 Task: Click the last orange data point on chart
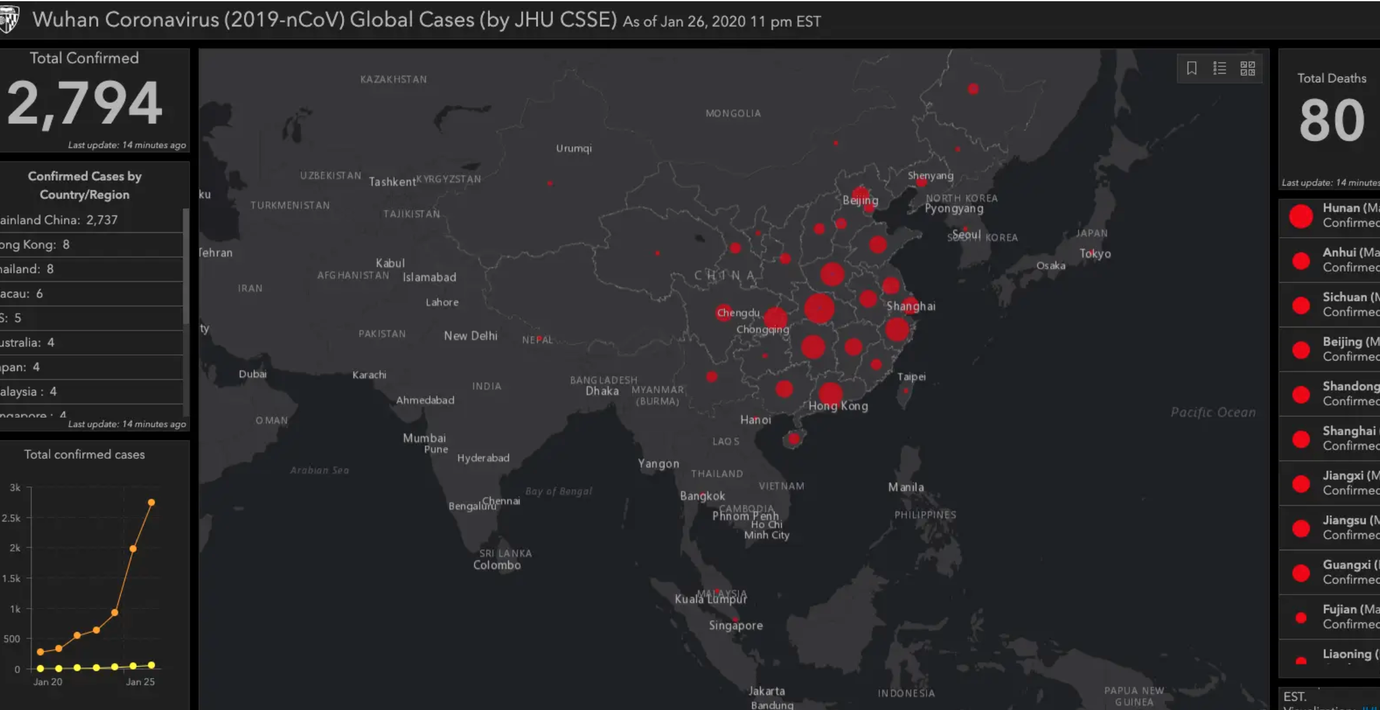click(151, 503)
